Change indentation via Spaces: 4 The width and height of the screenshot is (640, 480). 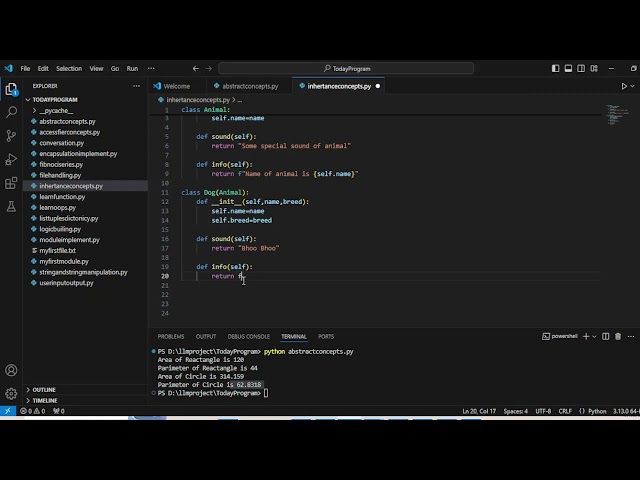[516, 411]
